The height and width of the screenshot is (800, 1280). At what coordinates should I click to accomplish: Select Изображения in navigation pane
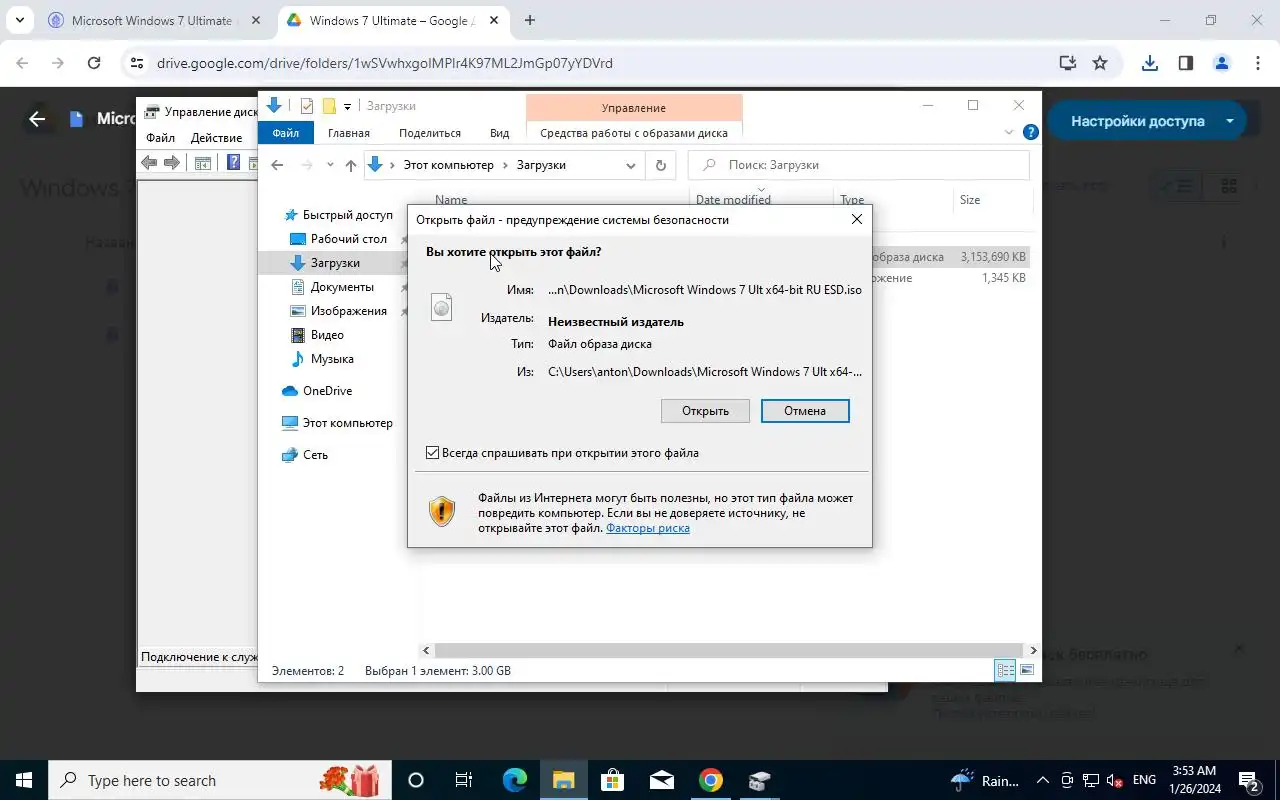coord(348,311)
